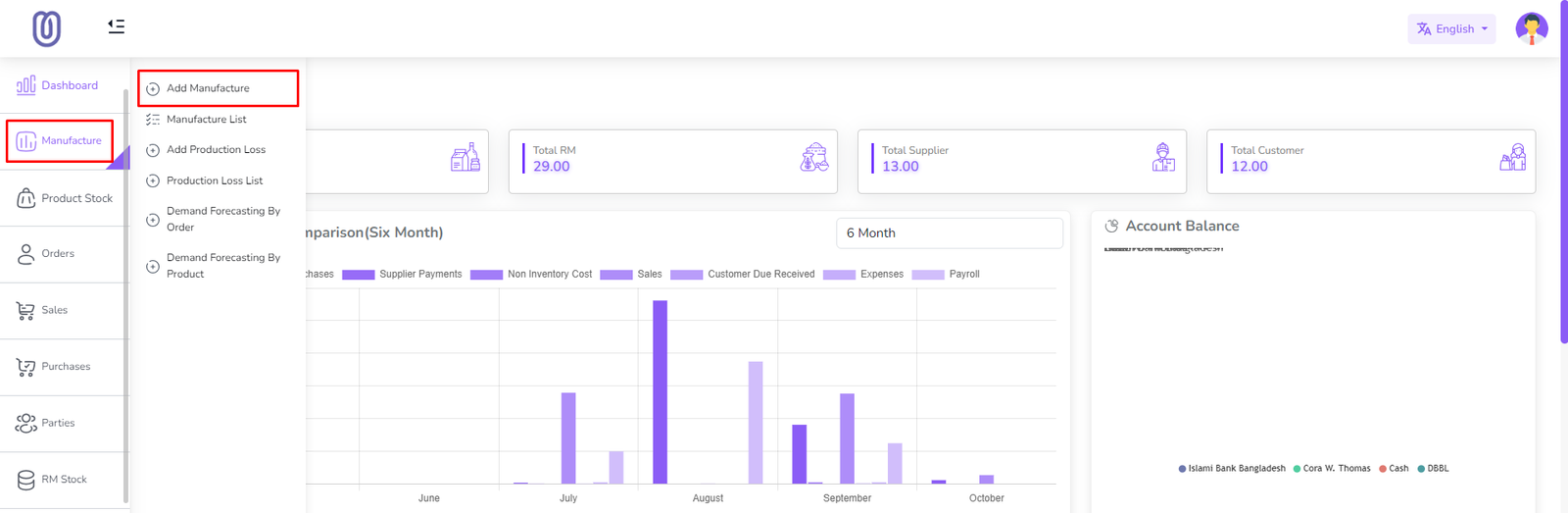Click the Total Supplier card icon
The image size is (1568, 513).
[x=1163, y=158]
